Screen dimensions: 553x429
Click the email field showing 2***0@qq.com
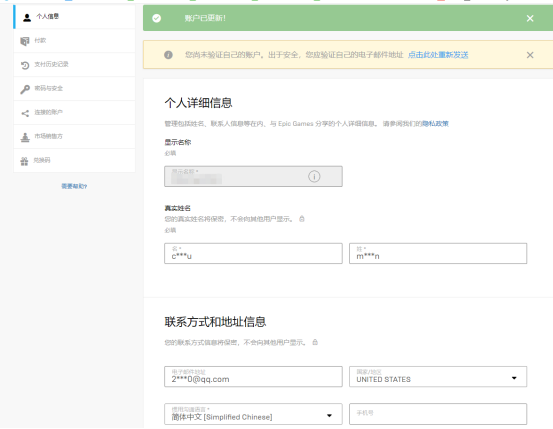click(x=253, y=376)
